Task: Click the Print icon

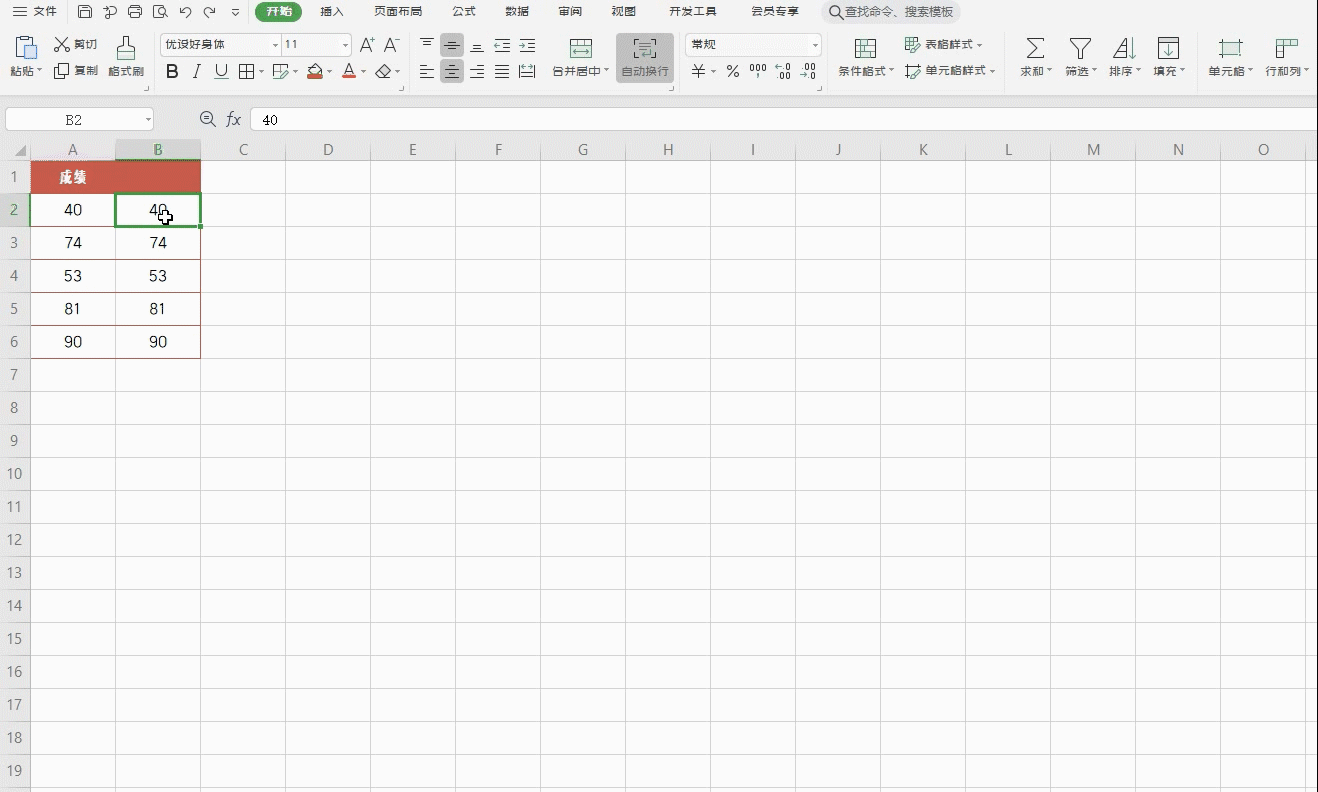Action: pos(135,12)
